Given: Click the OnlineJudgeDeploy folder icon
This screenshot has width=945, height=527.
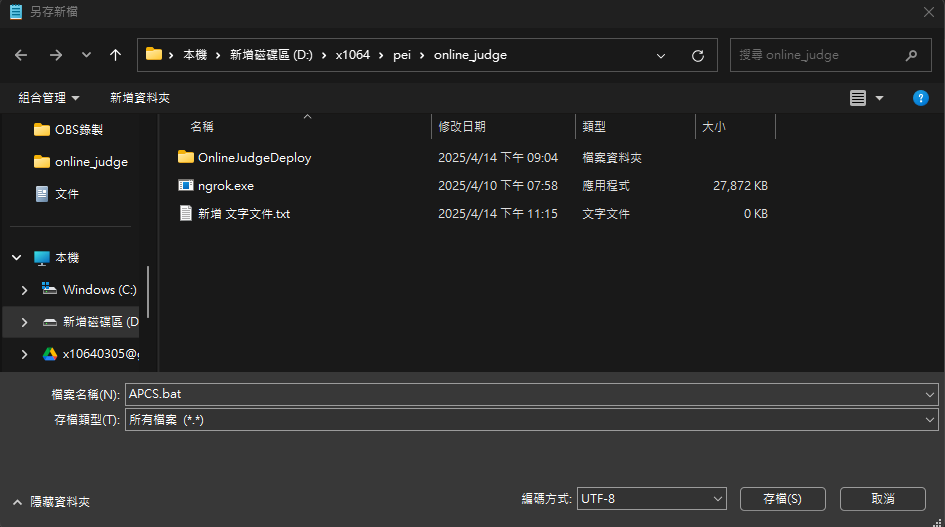Looking at the screenshot, I should [x=186, y=157].
